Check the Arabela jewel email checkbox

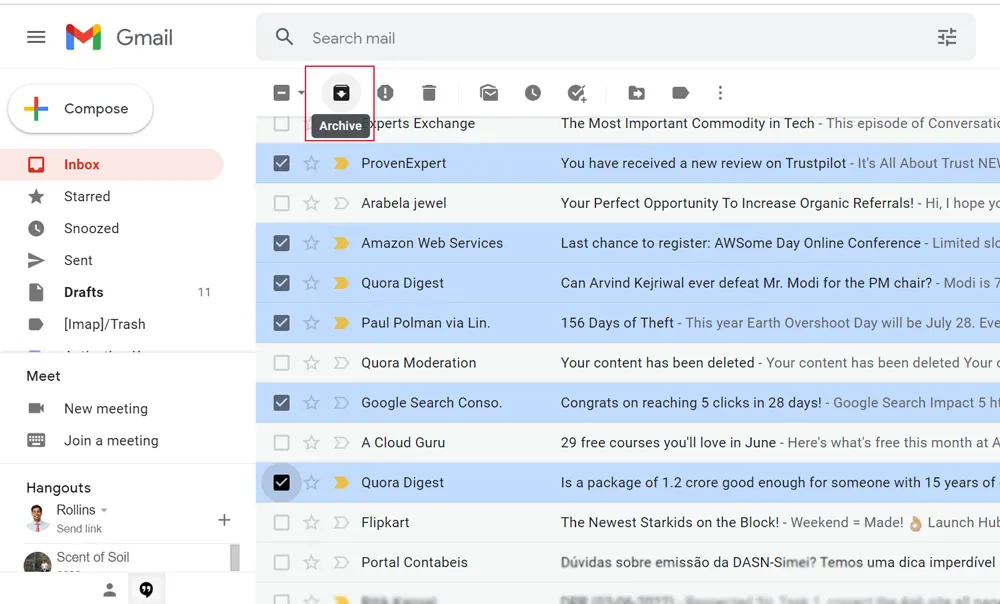coord(282,203)
